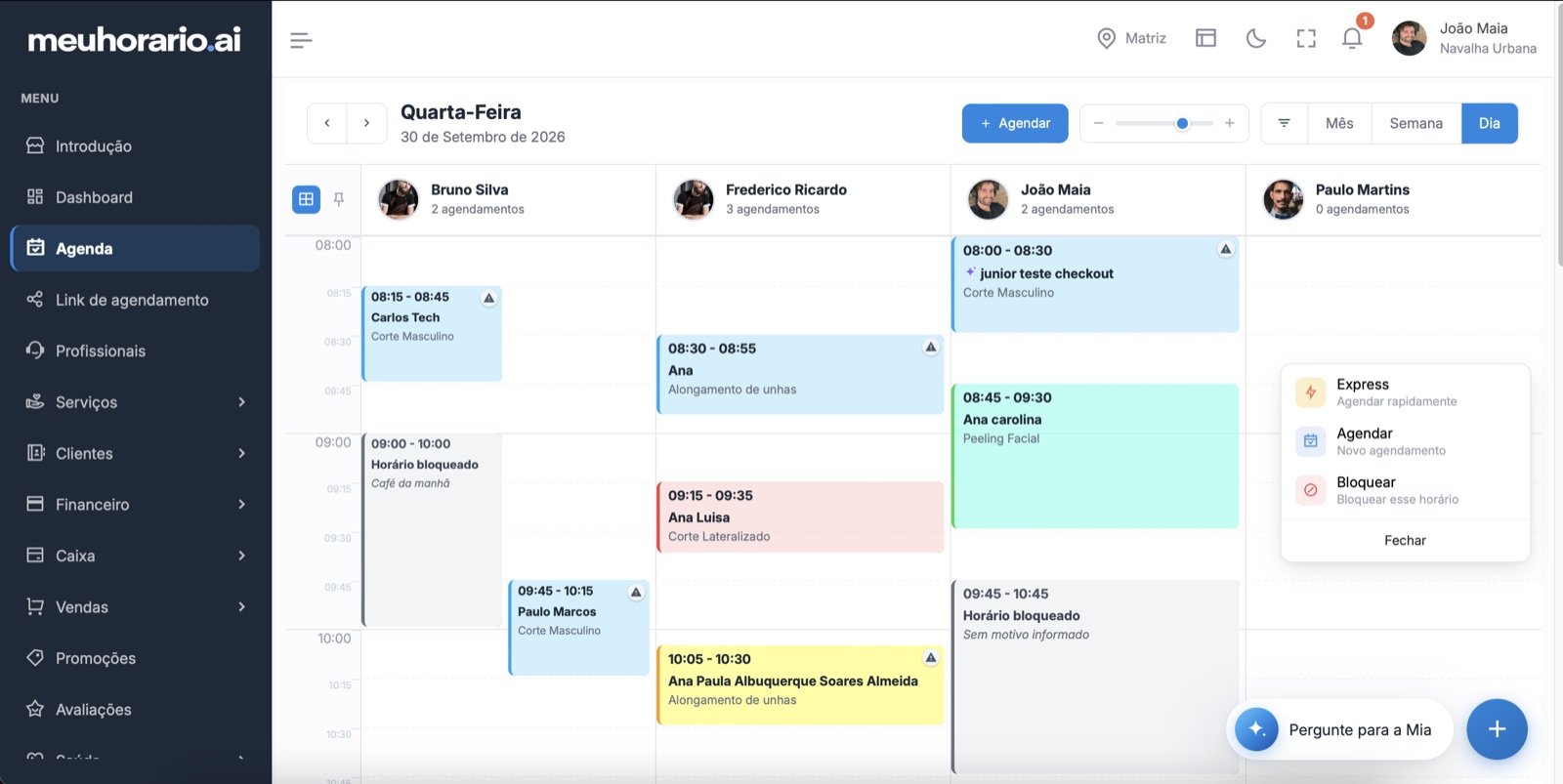This screenshot has height=784, width=1563.
Task: Toggle dark mode with the moon icon
Action: [x=1256, y=38]
